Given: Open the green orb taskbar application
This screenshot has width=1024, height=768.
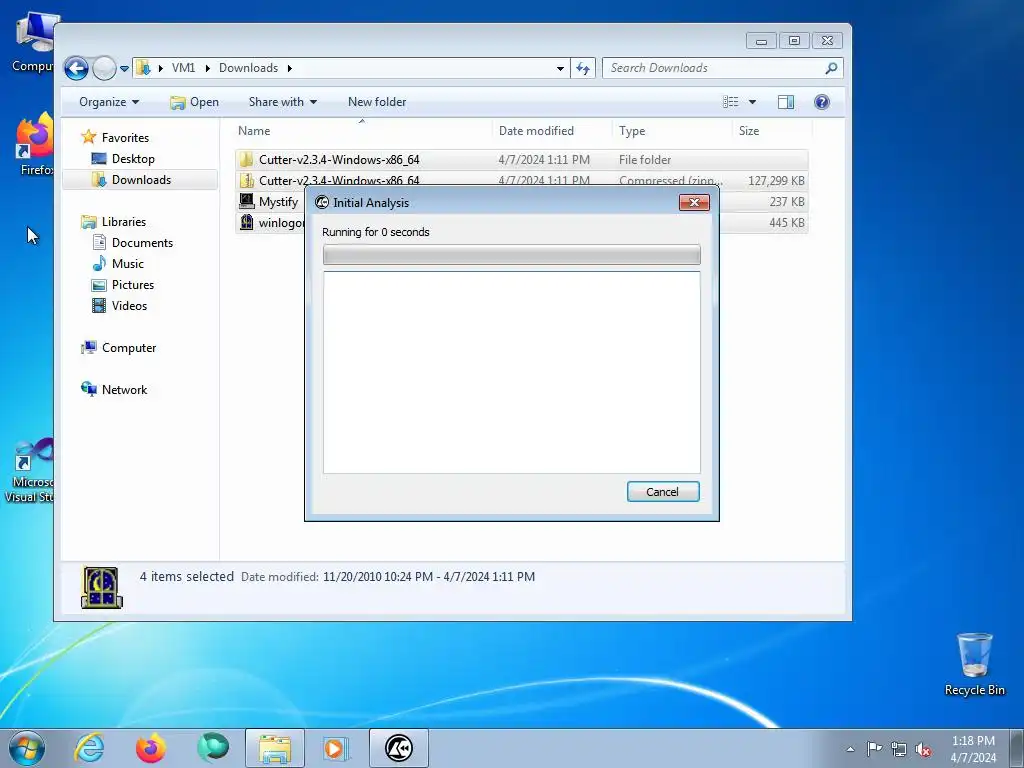Looking at the screenshot, I should click(213, 748).
